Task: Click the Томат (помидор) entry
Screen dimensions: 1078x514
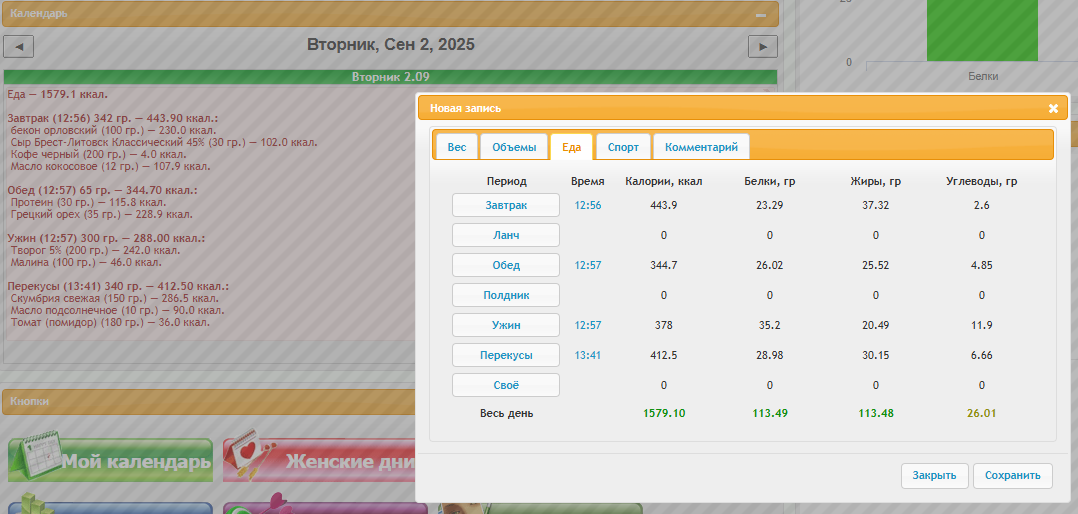Action: tap(110, 322)
